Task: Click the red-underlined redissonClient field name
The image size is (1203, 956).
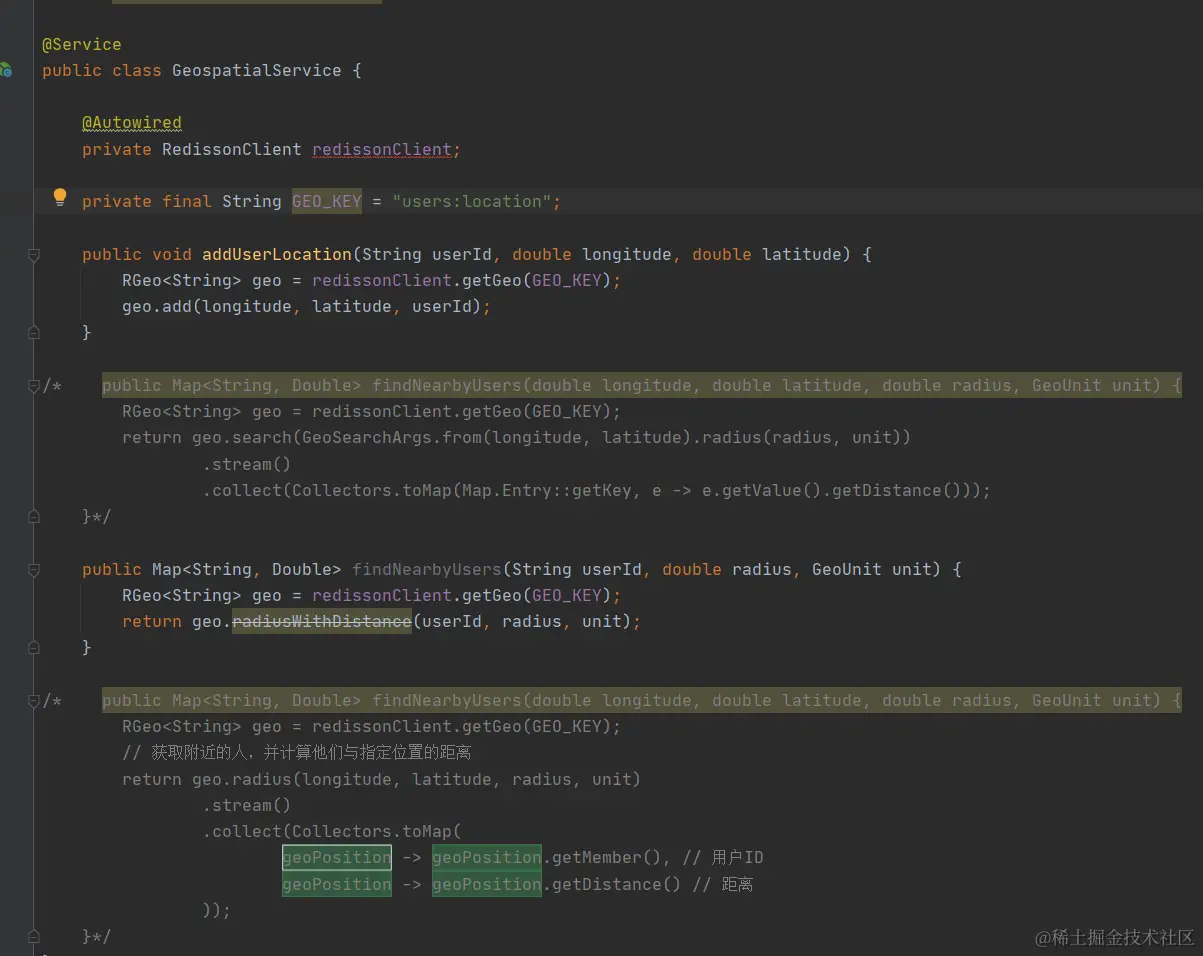Action: [382, 150]
